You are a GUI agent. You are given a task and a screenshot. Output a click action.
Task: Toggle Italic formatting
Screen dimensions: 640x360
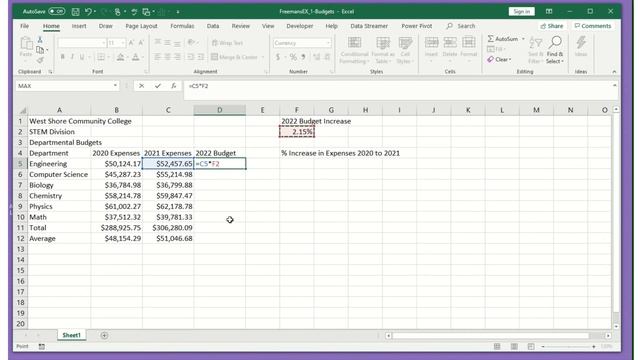(x=72, y=57)
